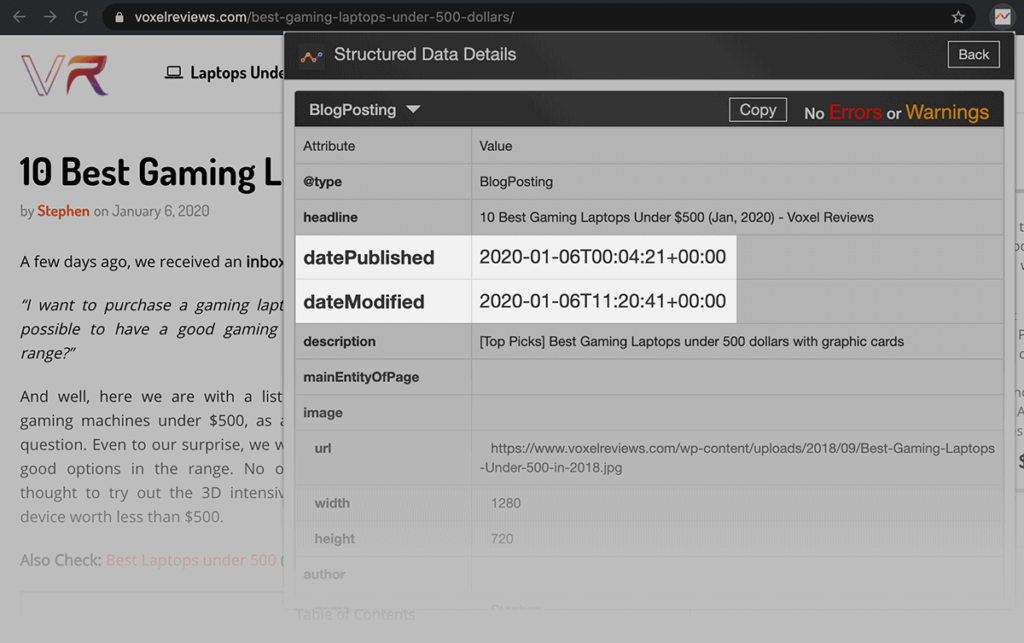Click the author attribute label

(x=324, y=574)
